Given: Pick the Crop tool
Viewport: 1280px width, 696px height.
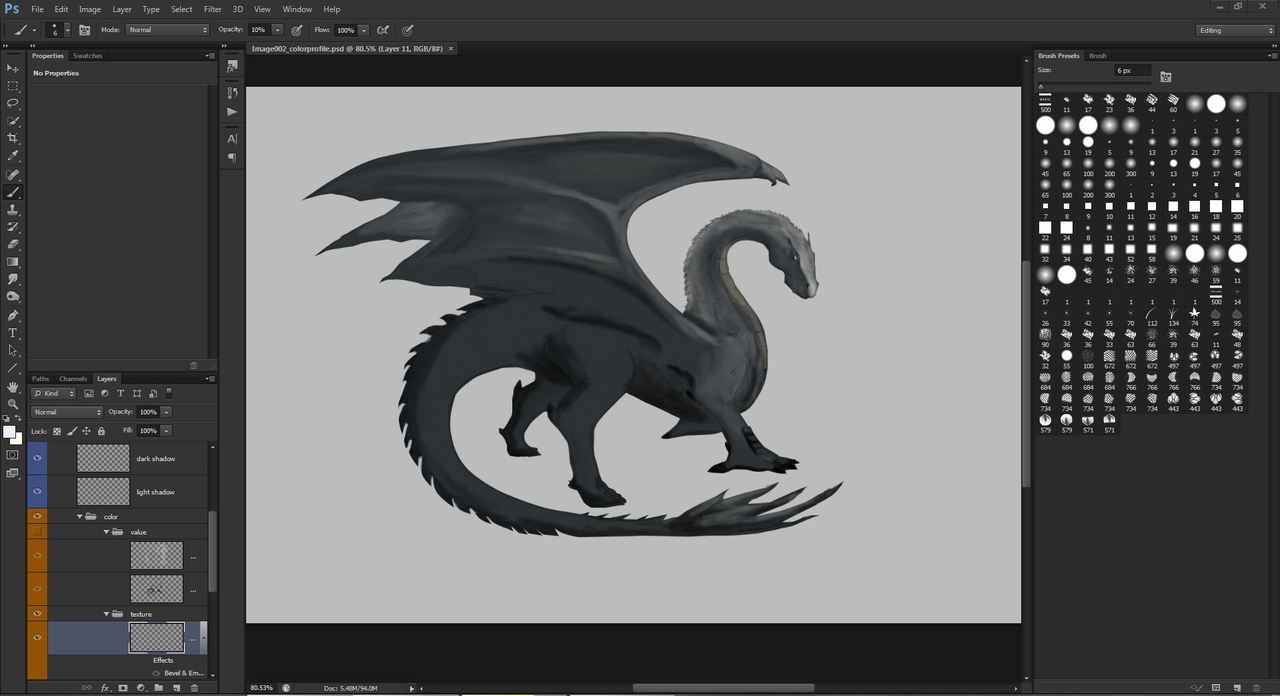Looking at the screenshot, I should coord(13,138).
